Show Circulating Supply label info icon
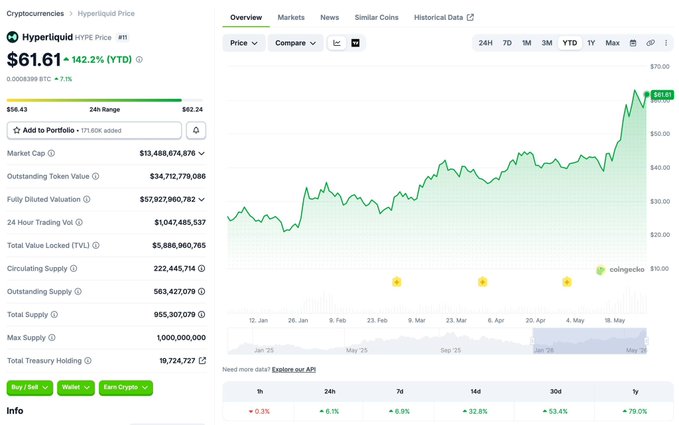This screenshot has height=425, width=679. coord(74,269)
